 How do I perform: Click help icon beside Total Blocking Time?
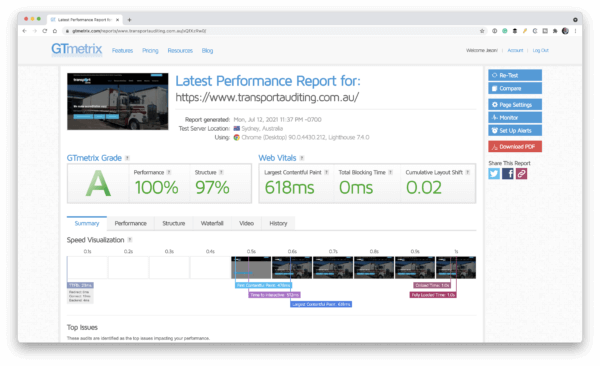[x=390, y=172]
